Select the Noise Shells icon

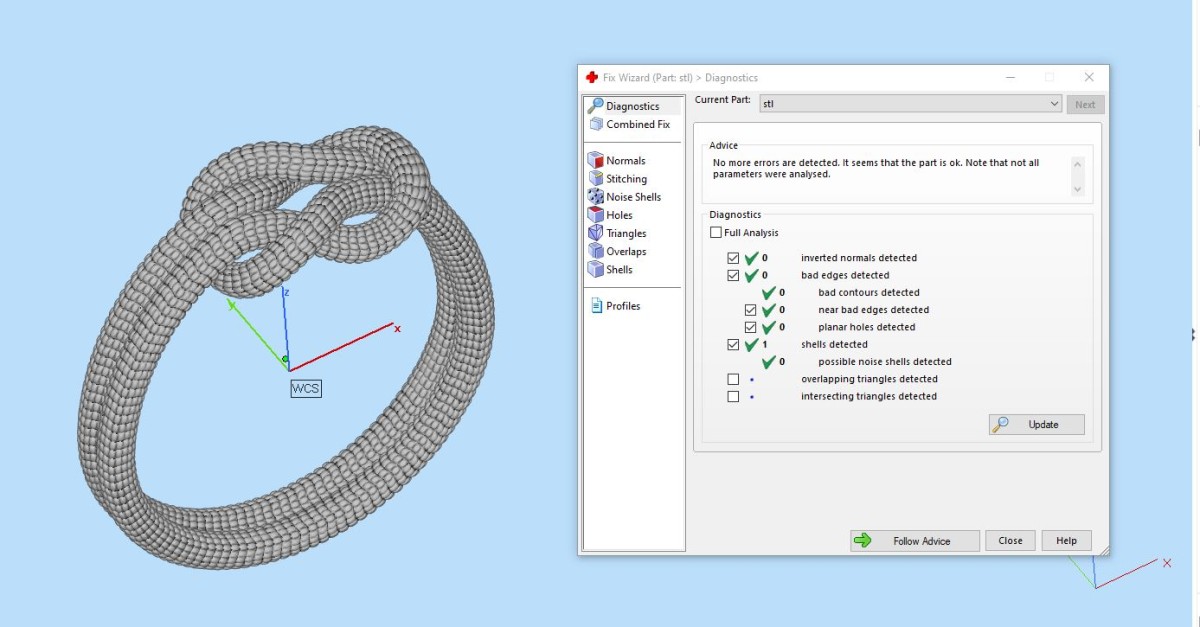595,197
